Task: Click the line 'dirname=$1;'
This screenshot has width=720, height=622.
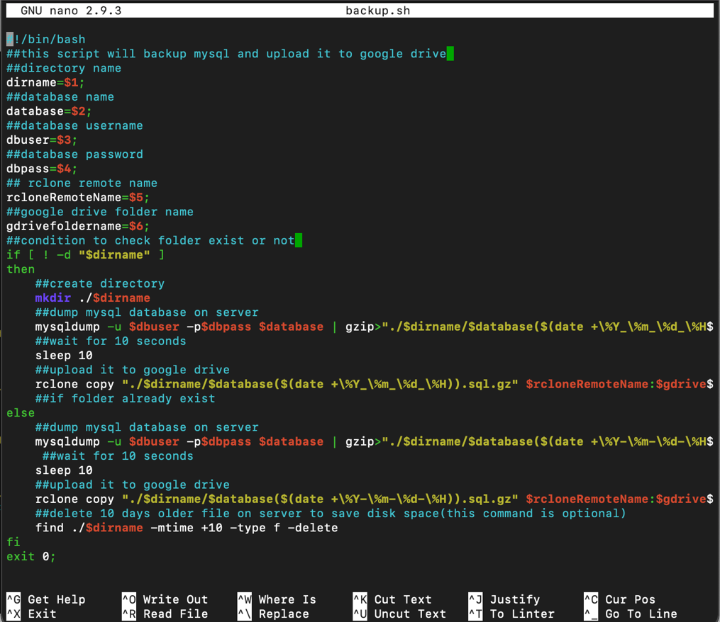Action: coord(45,83)
